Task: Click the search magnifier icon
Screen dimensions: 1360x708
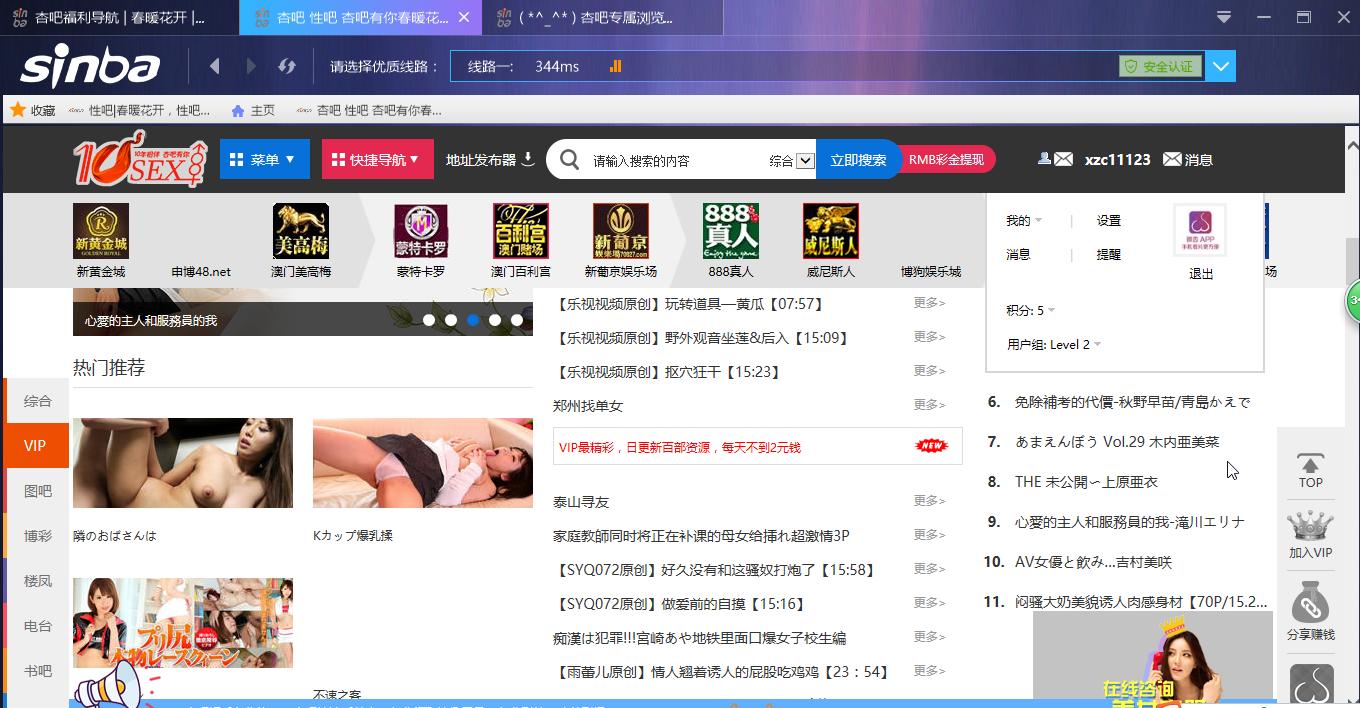Action: (569, 159)
